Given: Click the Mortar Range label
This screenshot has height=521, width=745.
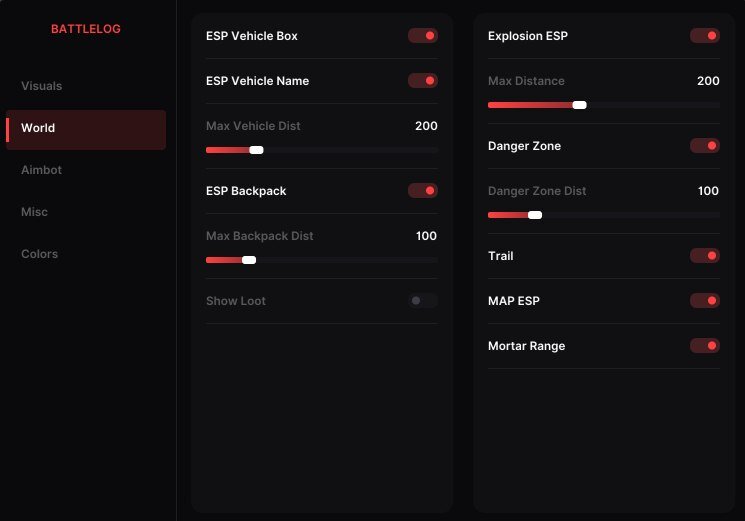Looking at the screenshot, I should (x=526, y=346).
